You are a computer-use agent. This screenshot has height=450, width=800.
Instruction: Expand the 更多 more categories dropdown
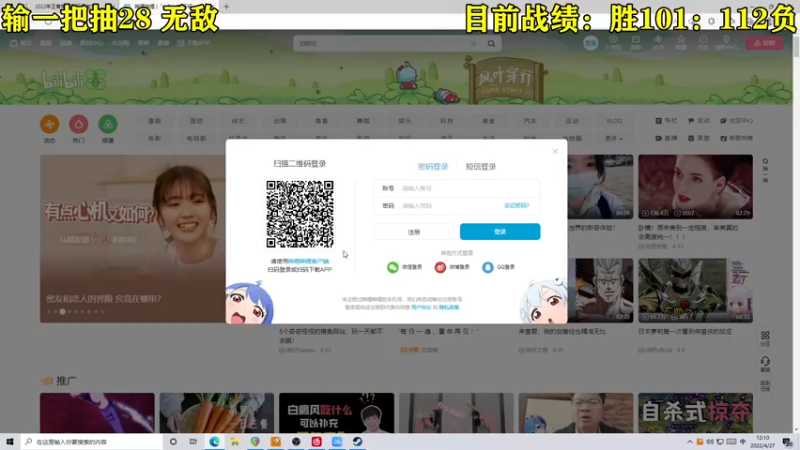(614, 138)
